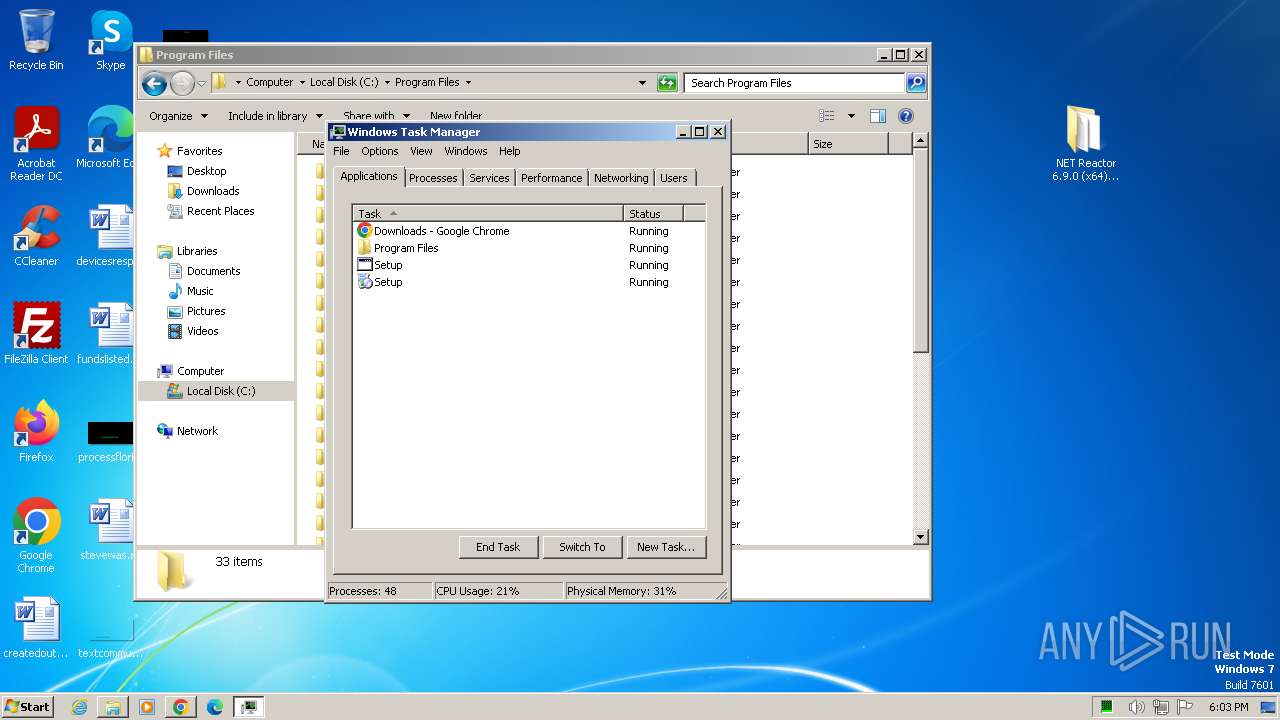Open the address bar history dropdown
This screenshot has height=720, width=1280.
(x=642, y=83)
